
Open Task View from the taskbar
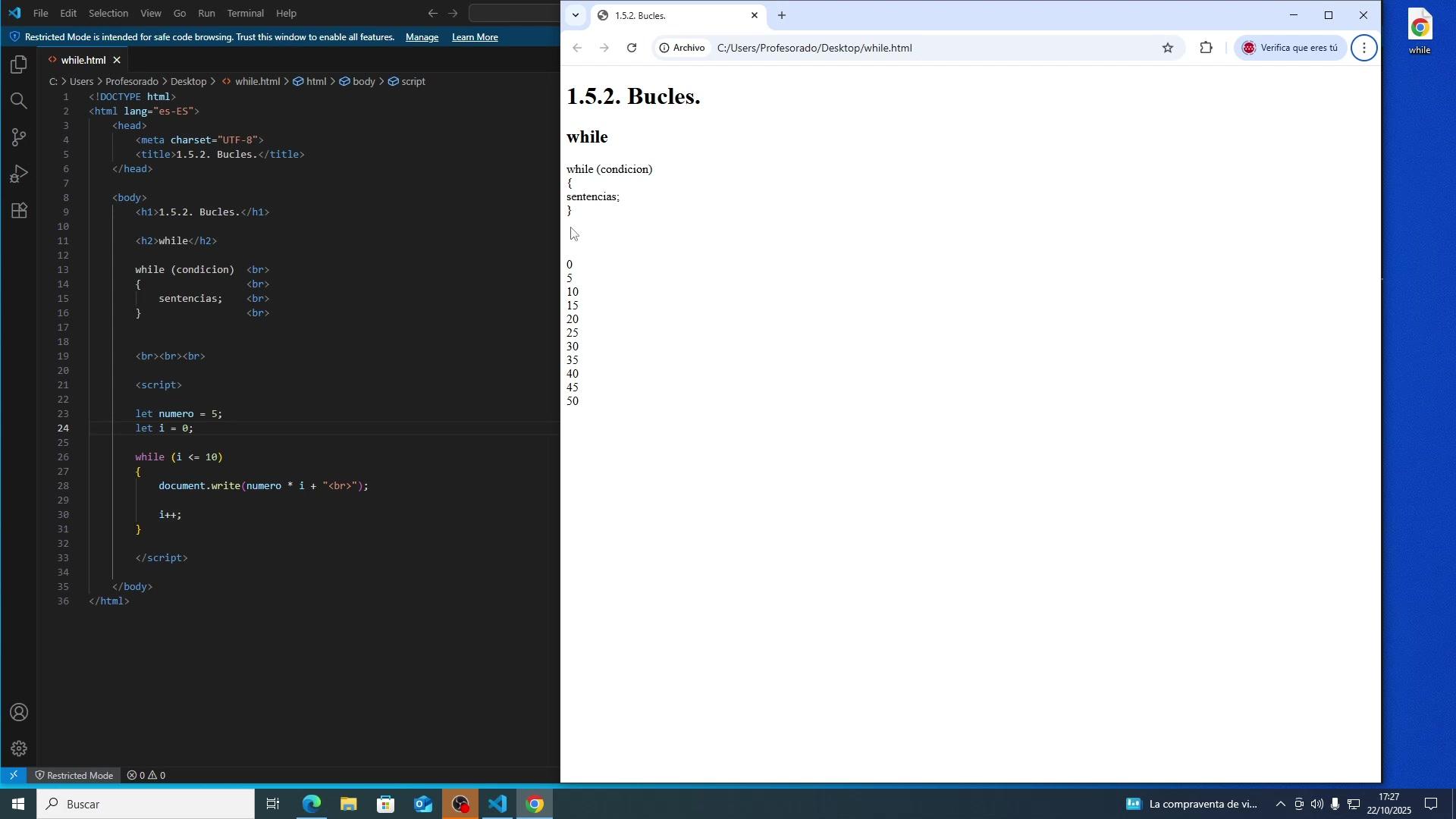tap(274, 805)
